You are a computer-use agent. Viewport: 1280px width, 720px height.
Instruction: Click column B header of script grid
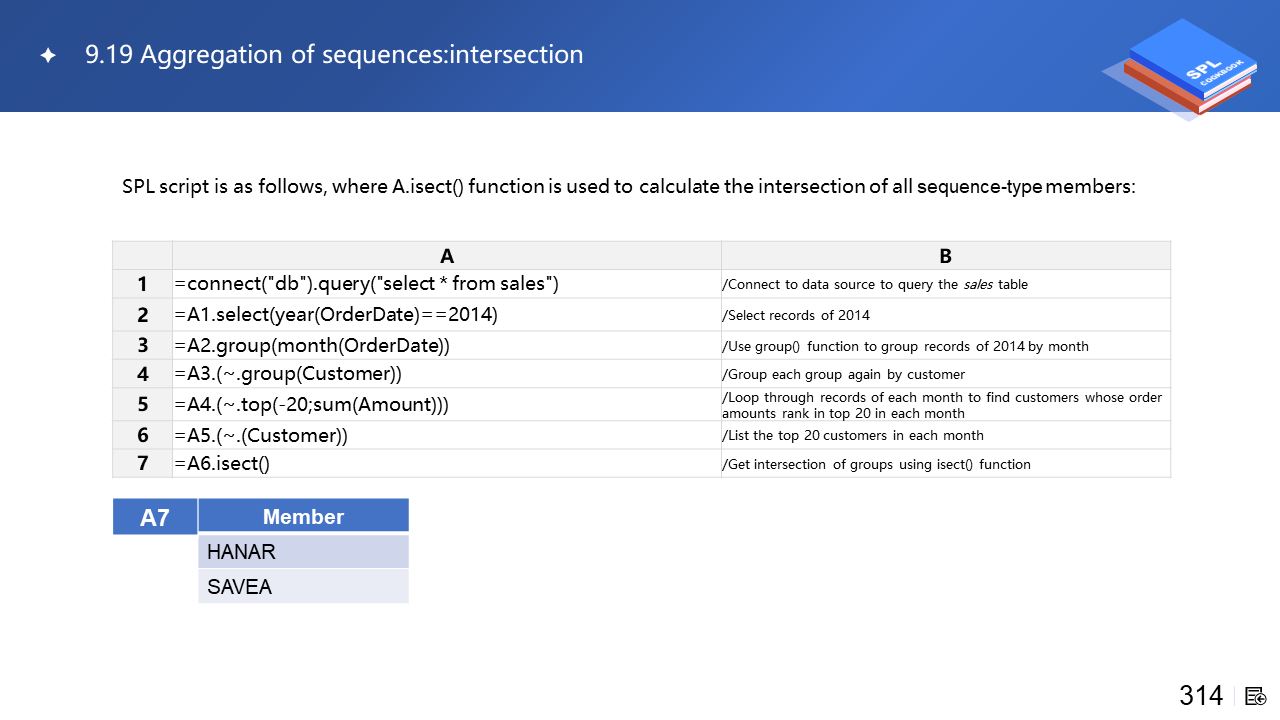pos(945,256)
